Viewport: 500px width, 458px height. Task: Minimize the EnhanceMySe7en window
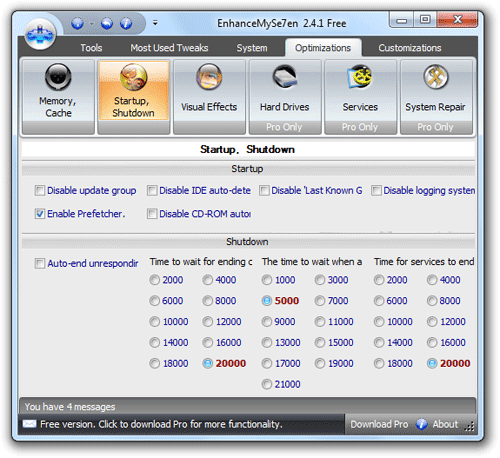(401, 20)
